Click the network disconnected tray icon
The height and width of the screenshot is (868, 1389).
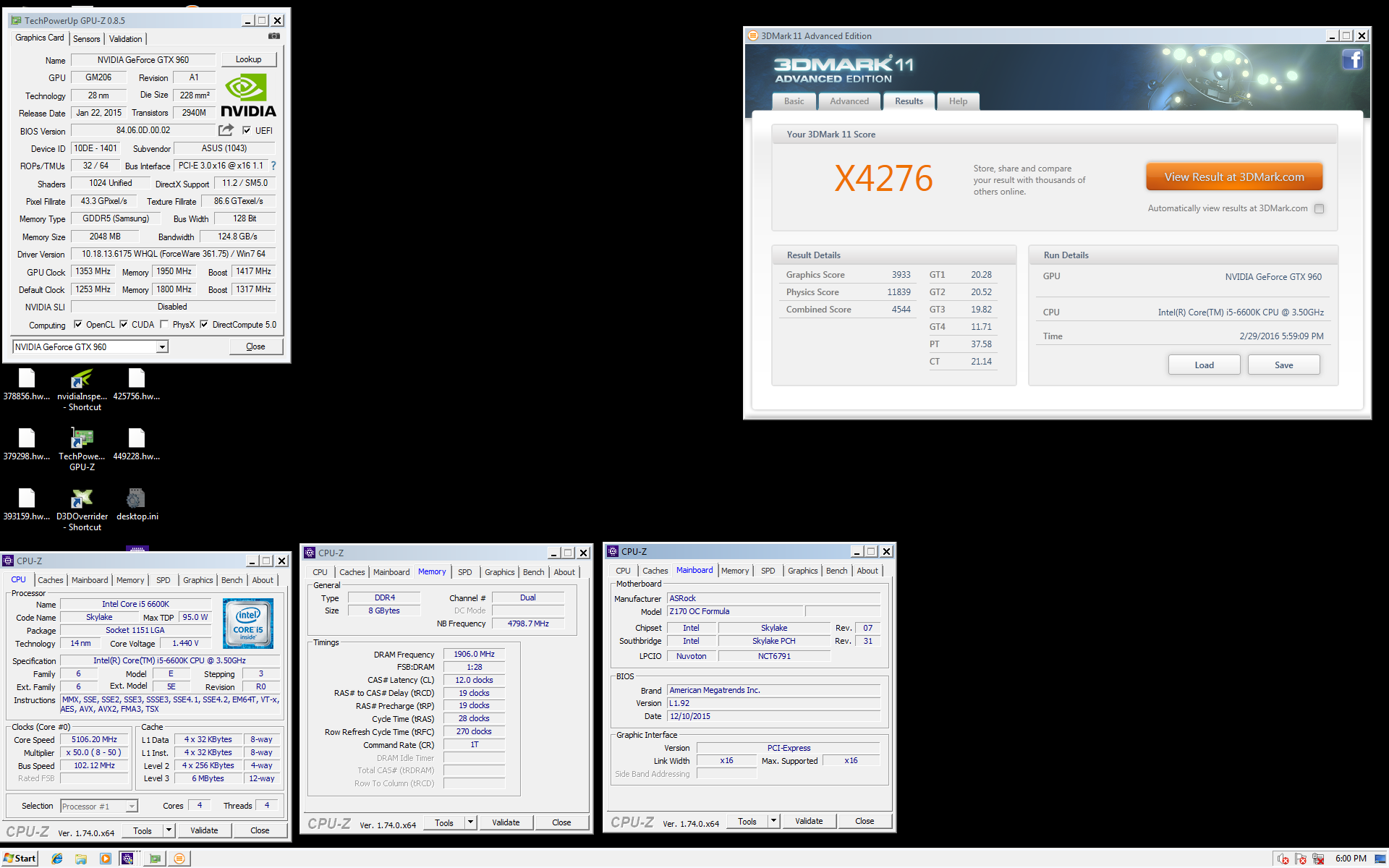click(x=1318, y=859)
